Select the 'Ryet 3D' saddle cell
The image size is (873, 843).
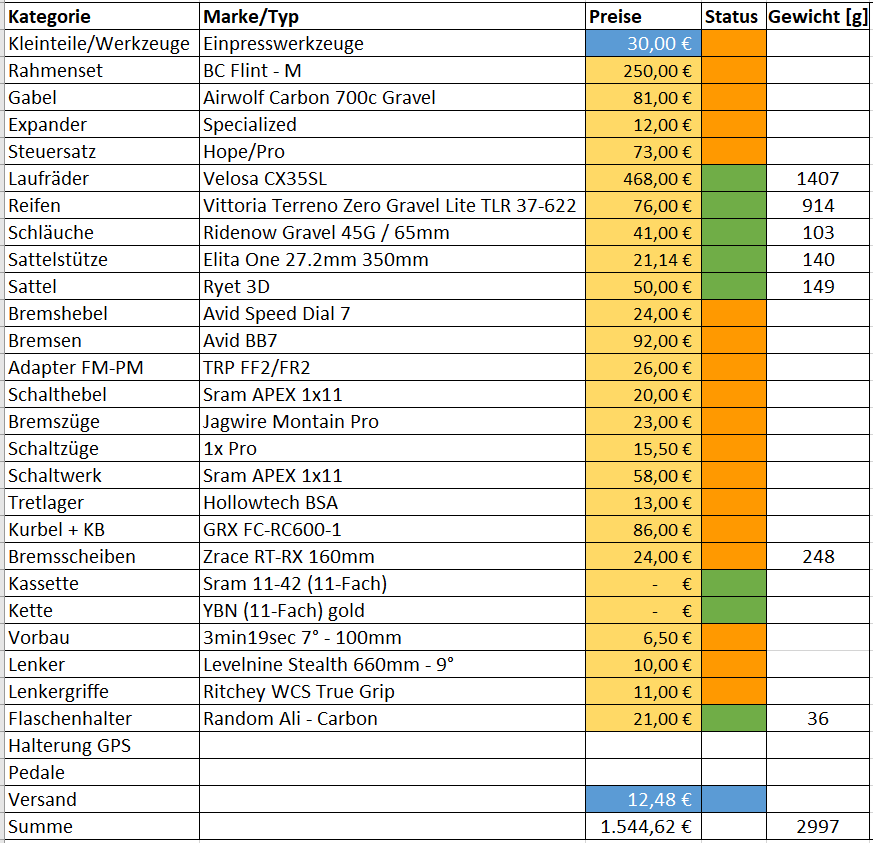(x=392, y=286)
